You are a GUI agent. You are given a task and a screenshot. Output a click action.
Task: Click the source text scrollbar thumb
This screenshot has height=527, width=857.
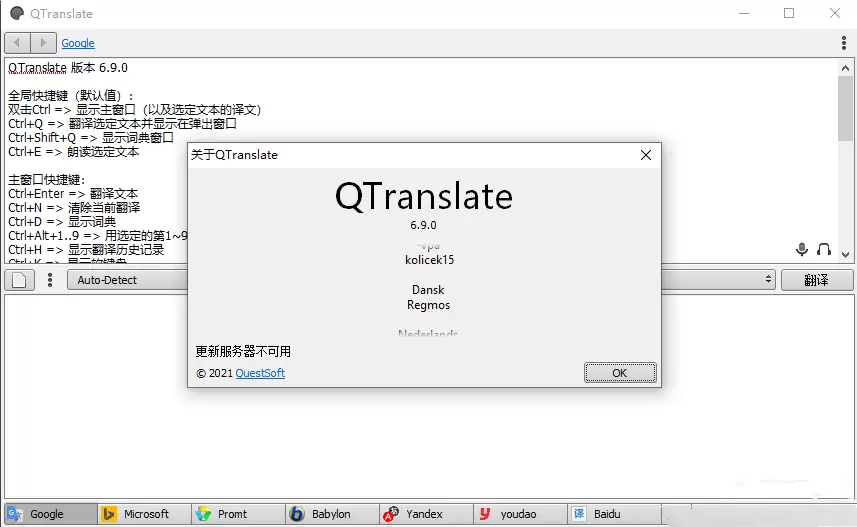pos(845,108)
